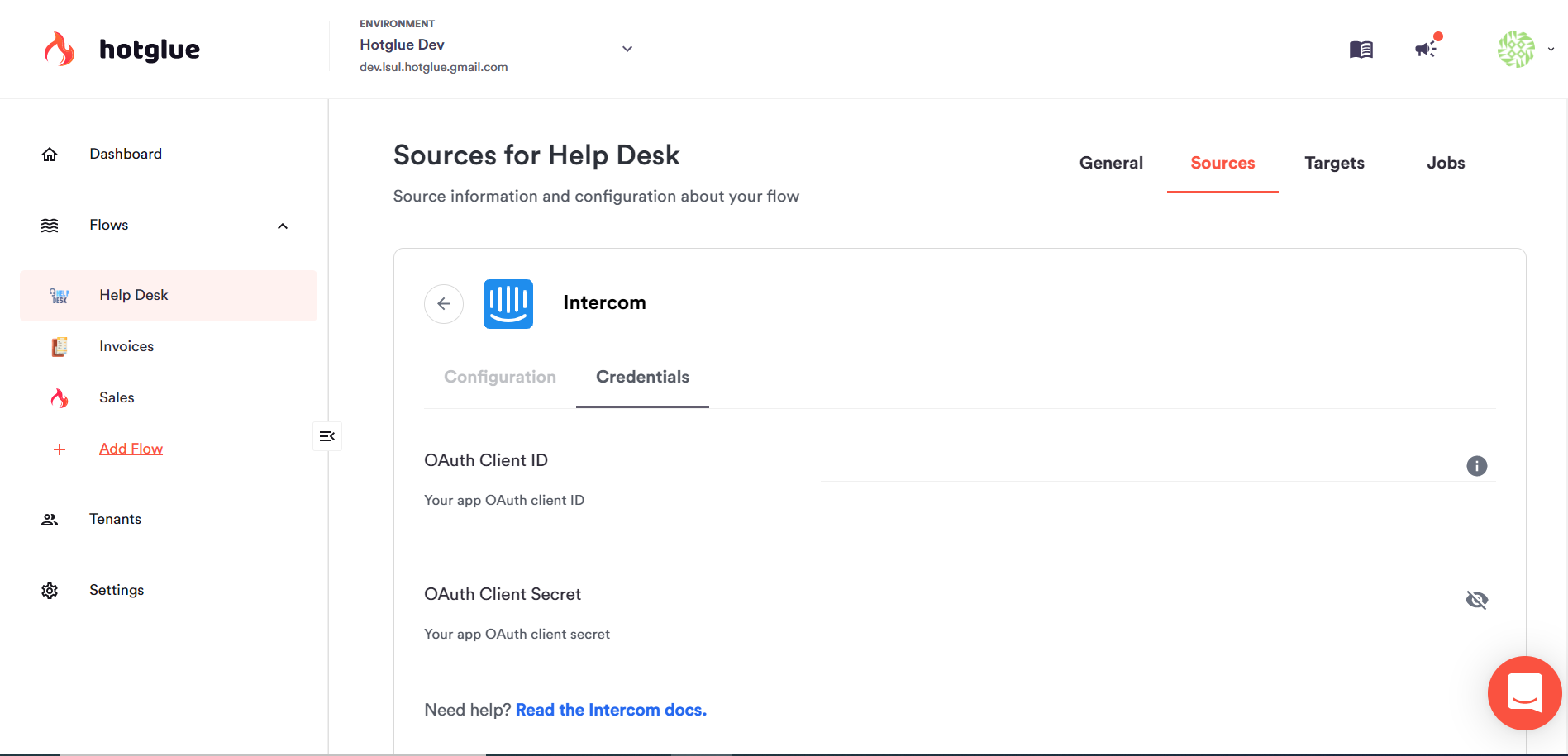
Task: Click the 'OAuth Client Secret' field label
Action: click(503, 594)
